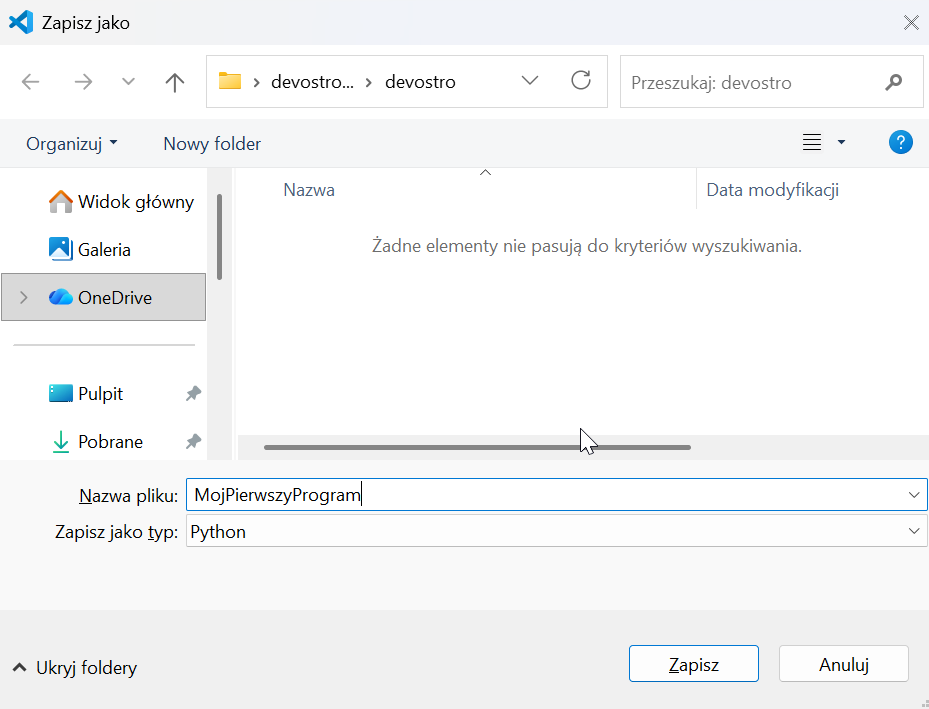The width and height of the screenshot is (929, 709).
Task: Open the Zapisz jako typ combo box
Action: [x=556, y=531]
